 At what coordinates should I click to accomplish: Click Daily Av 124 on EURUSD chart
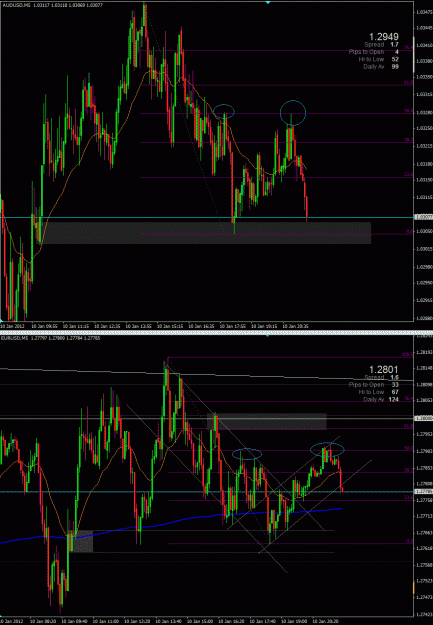381,399
